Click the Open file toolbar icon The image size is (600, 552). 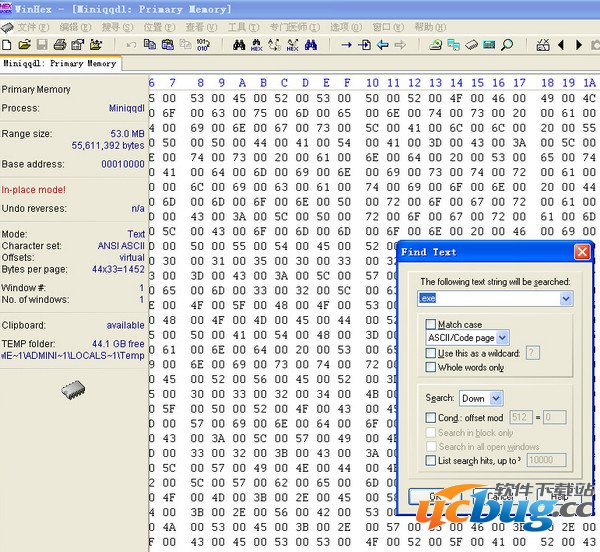coord(24,45)
